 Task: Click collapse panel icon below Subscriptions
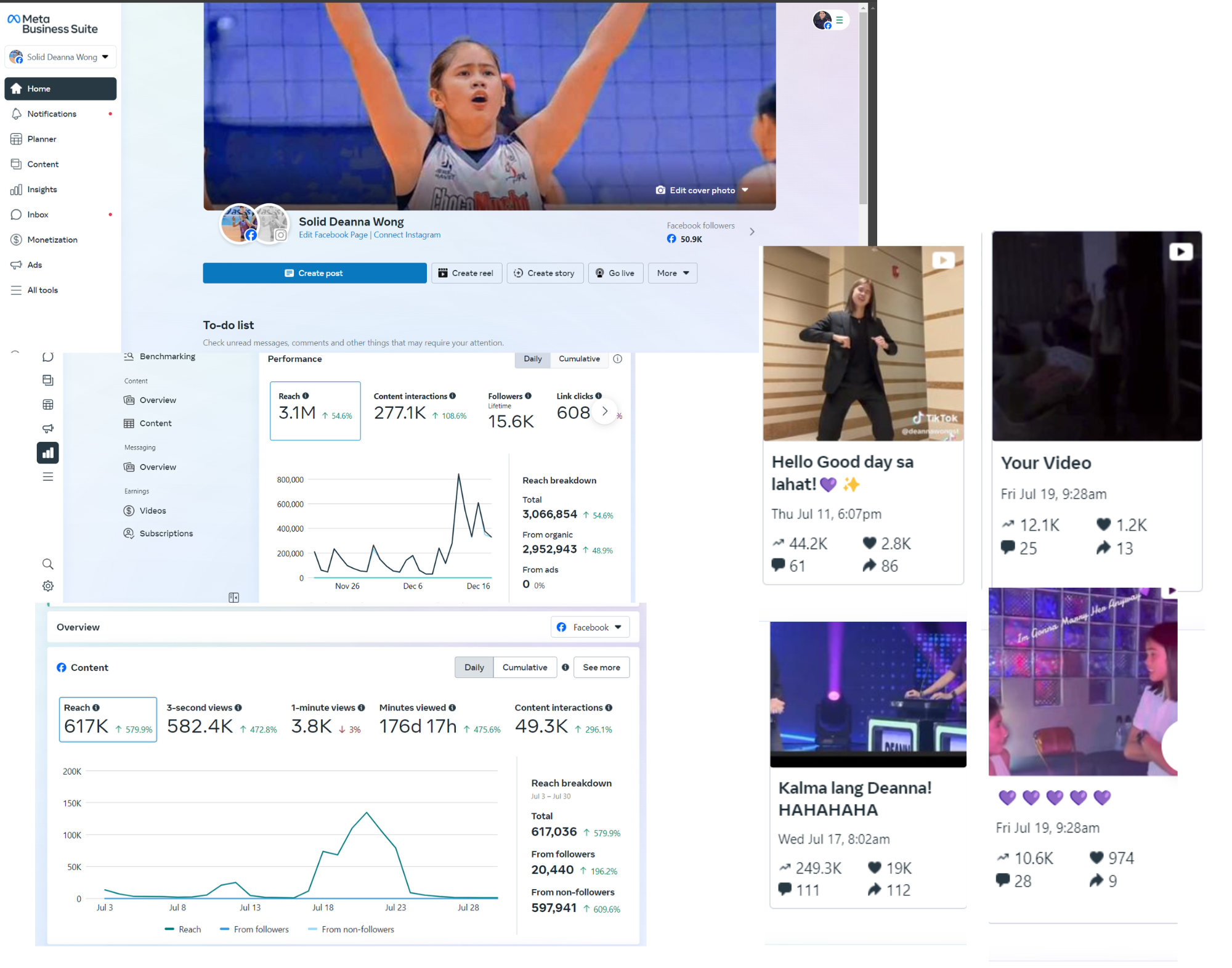(233, 598)
